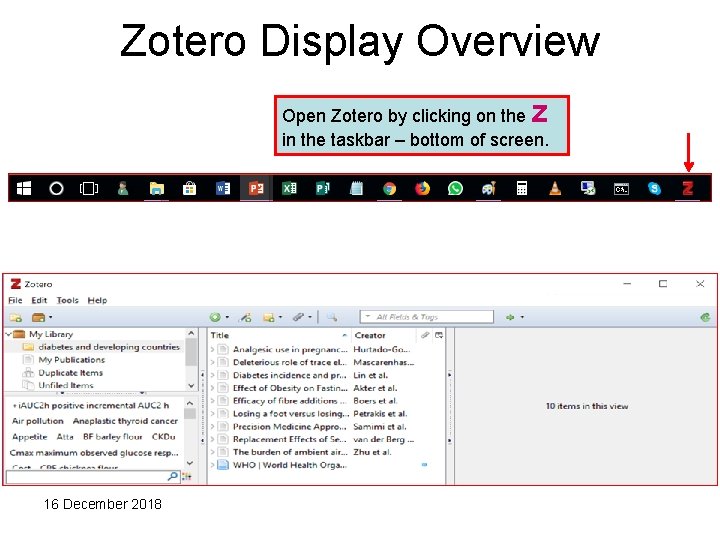Click the New Note icon
720x540 pixels.
pyautogui.click(x=269, y=317)
